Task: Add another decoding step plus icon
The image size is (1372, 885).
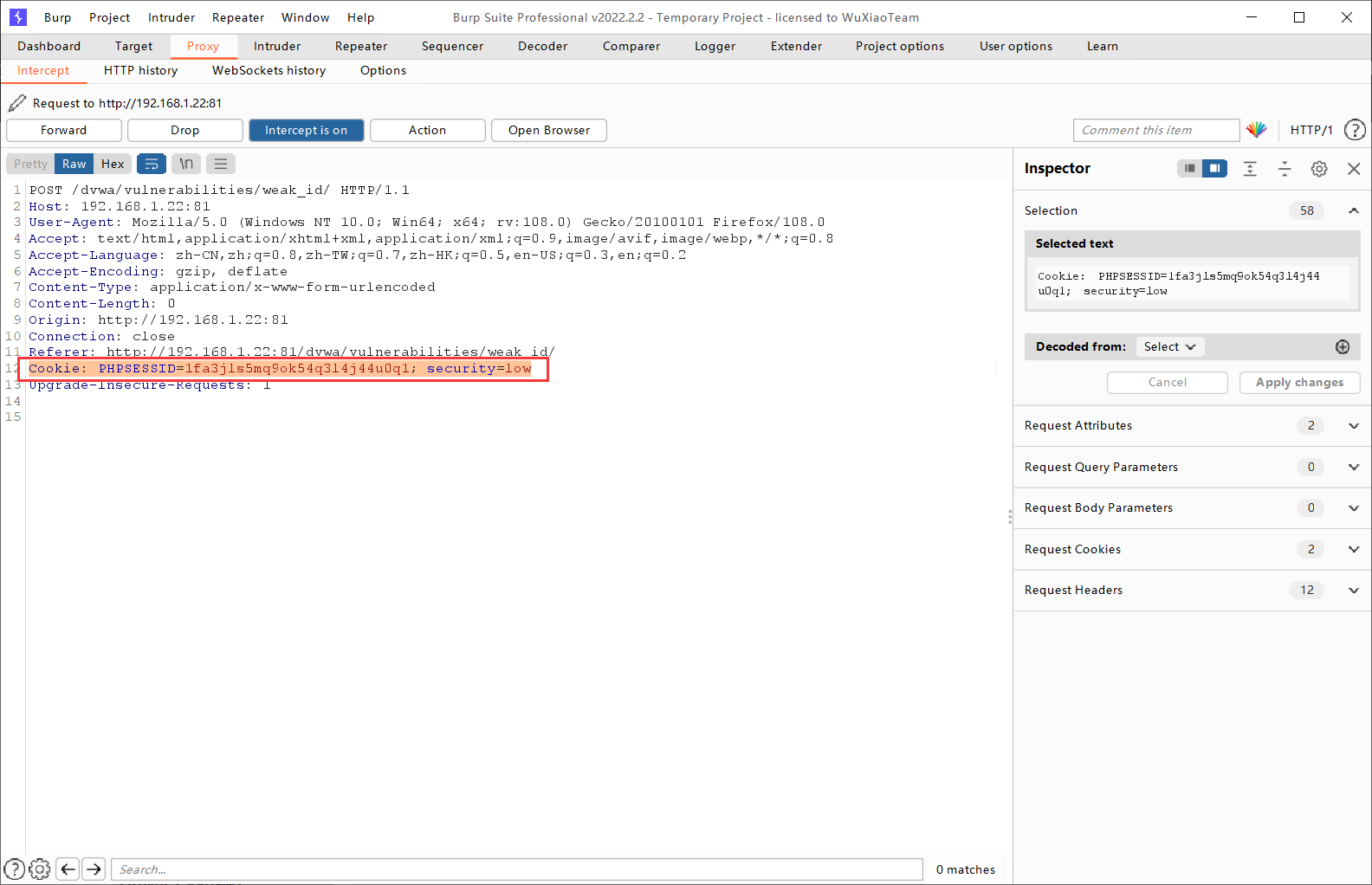Action: [1343, 347]
